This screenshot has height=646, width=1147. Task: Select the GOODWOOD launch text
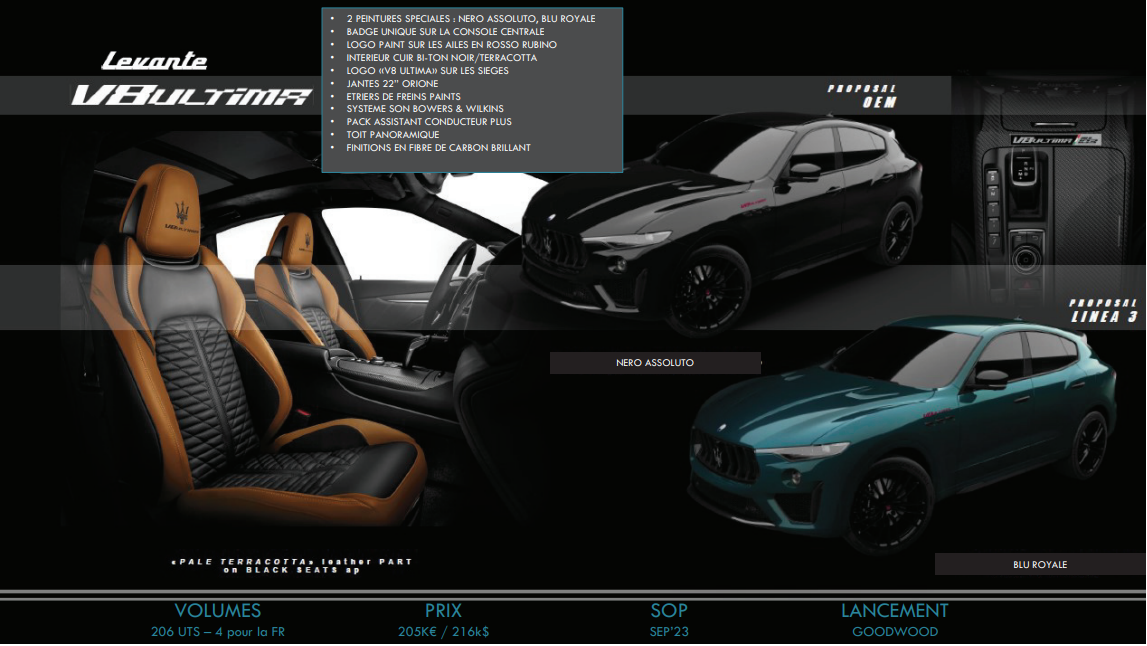(x=894, y=632)
